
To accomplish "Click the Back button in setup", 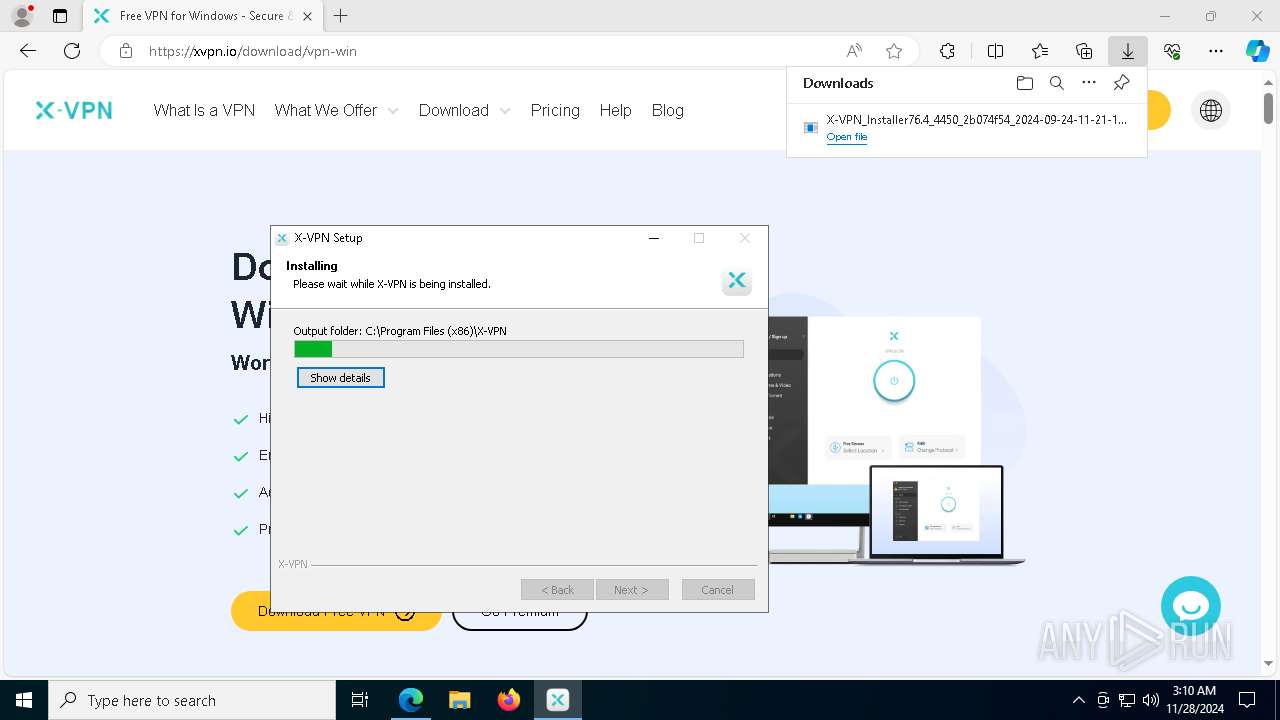I will click(x=557, y=590).
